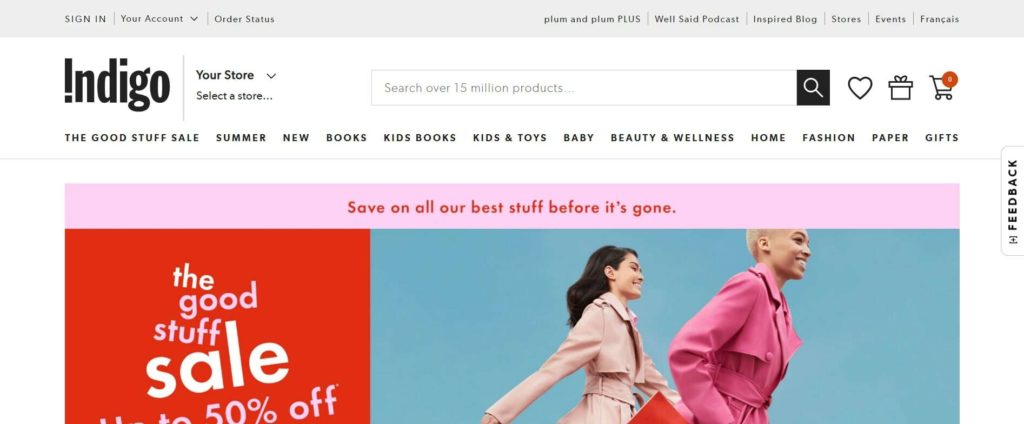
Task: Open the shopping cart icon
Action: 943,86
